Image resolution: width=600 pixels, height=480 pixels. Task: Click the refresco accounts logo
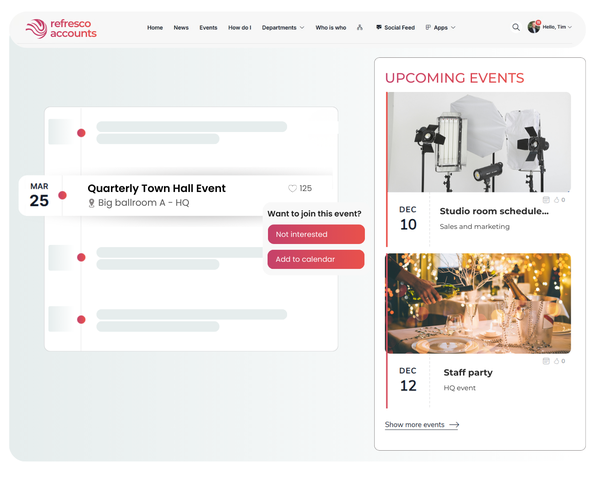[x=61, y=29]
